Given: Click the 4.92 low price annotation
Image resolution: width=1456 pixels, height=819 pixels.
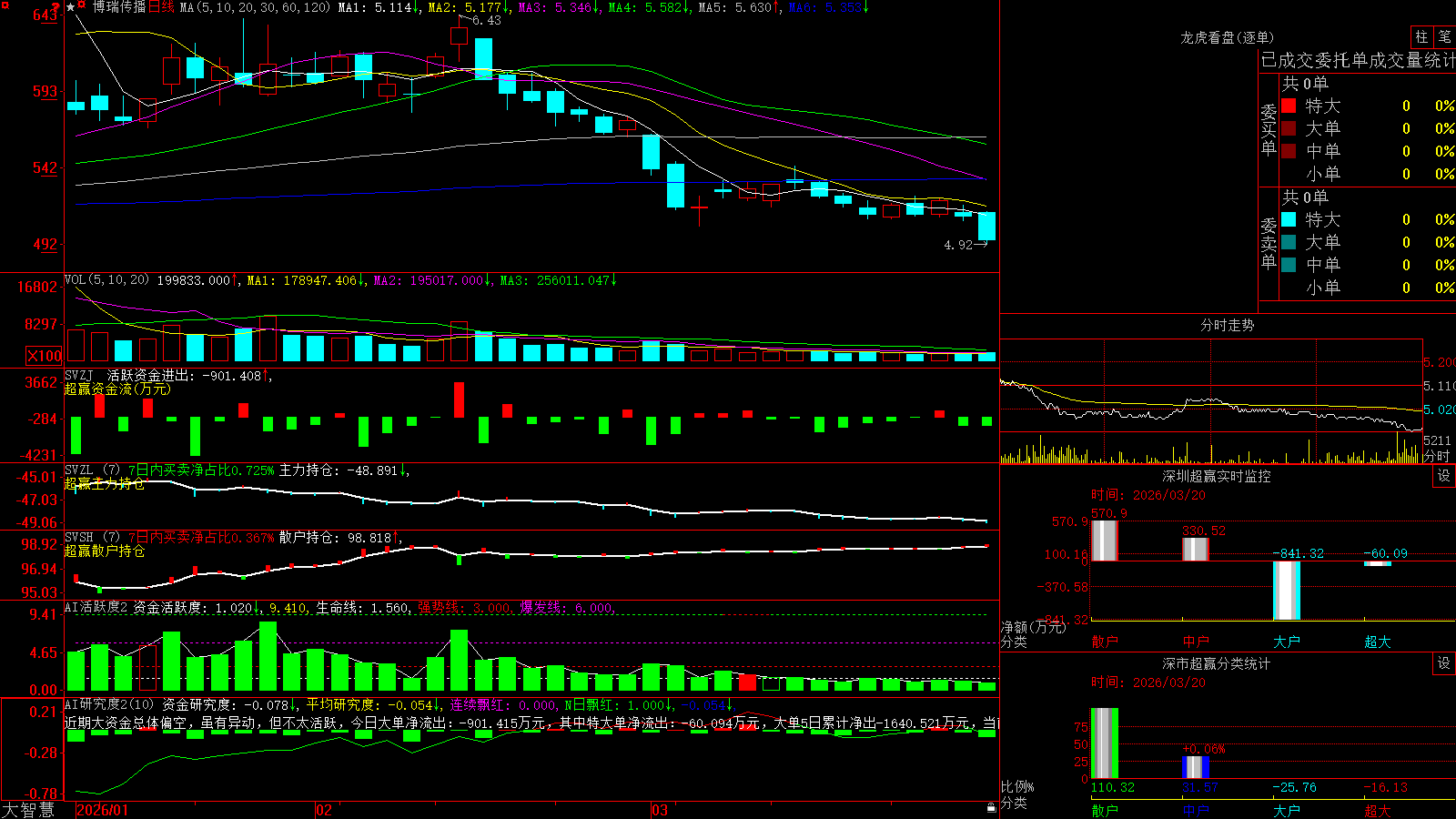Looking at the screenshot, I should click(x=958, y=245).
